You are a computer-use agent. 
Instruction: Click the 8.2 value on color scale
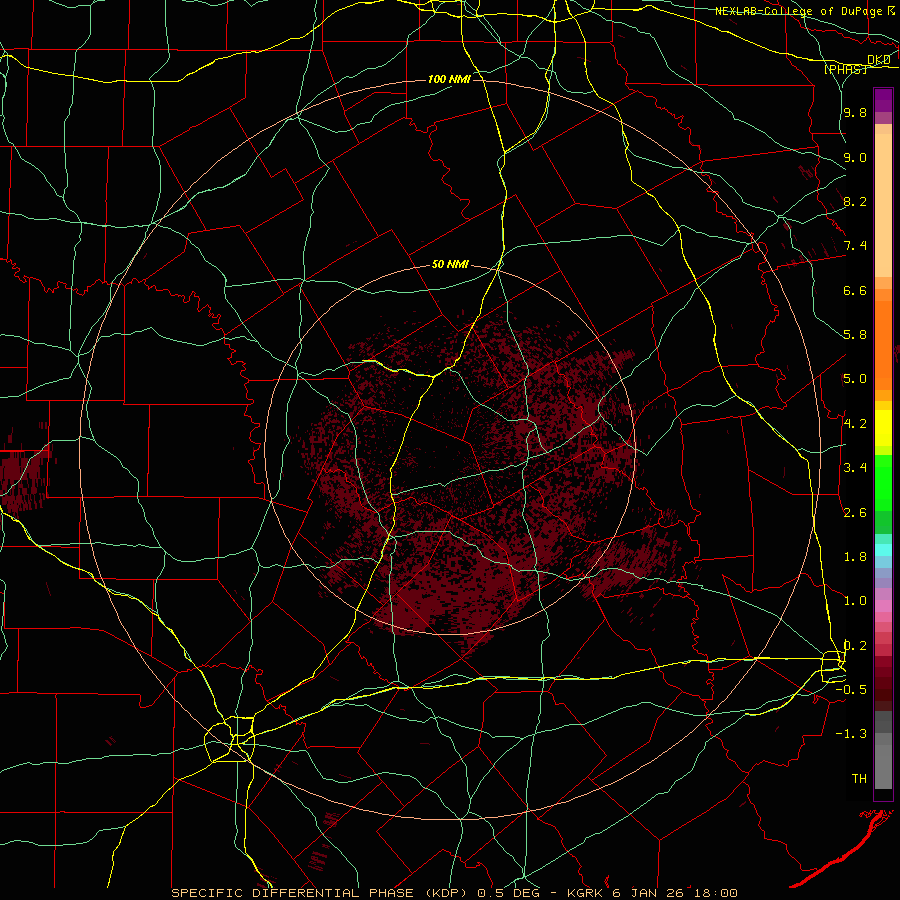click(x=855, y=201)
